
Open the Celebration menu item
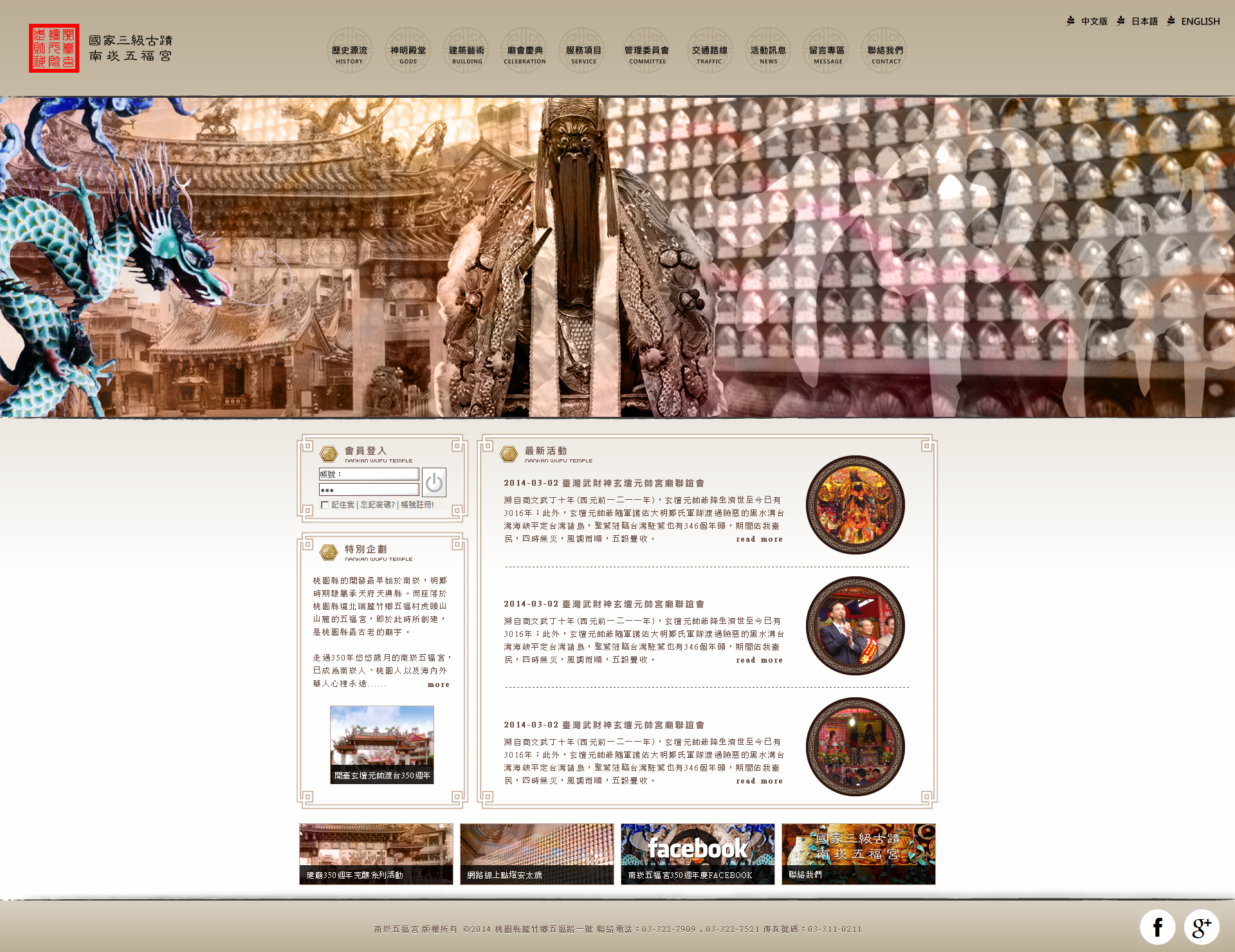click(524, 50)
